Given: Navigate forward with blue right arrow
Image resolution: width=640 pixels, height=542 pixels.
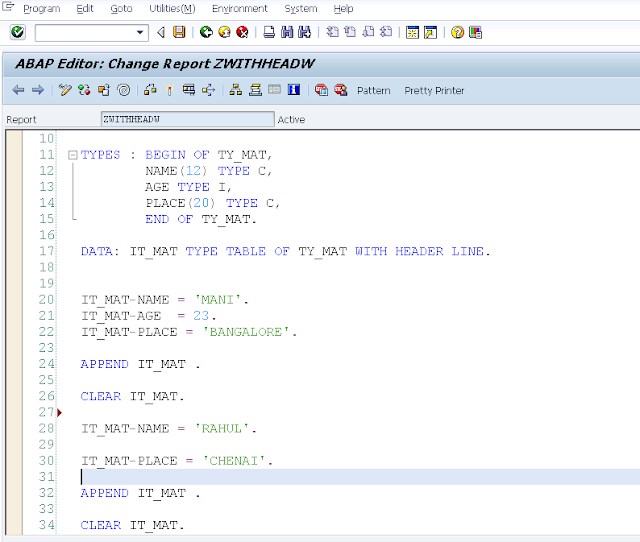Looking at the screenshot, I should pyautogui.click(x=38, y=90).
